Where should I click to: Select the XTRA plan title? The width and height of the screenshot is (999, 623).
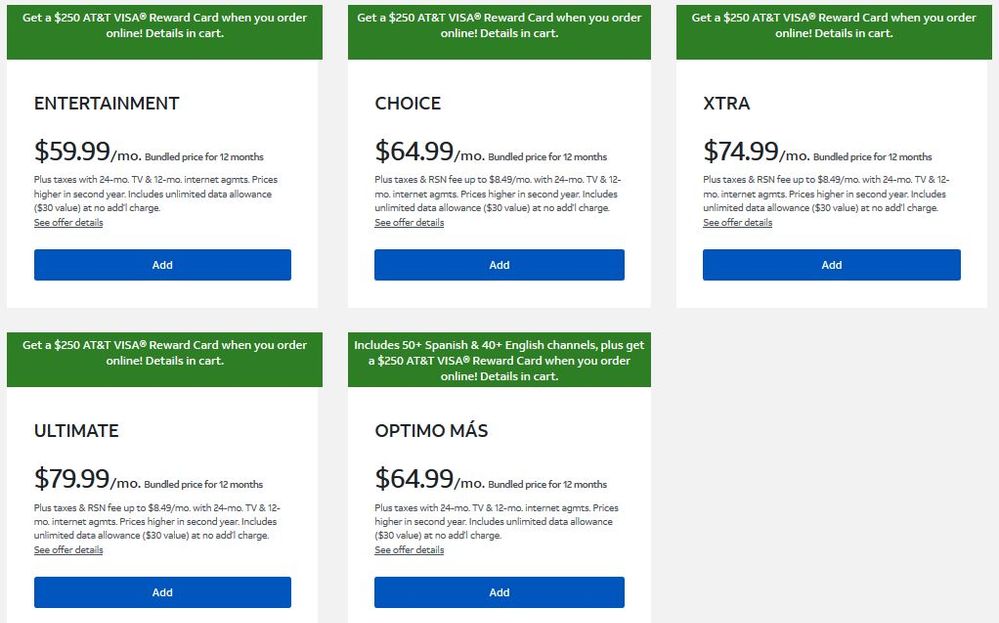tap(726, 104)
